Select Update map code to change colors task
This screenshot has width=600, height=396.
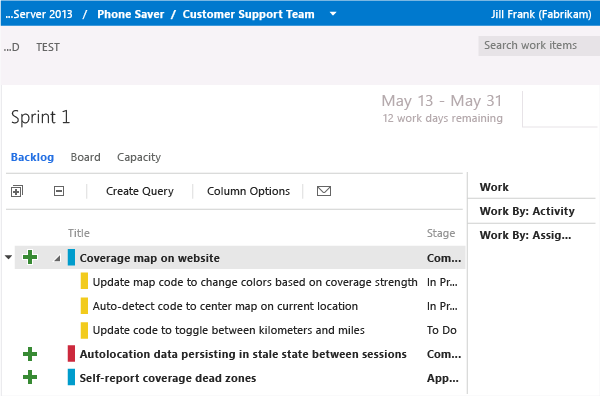[255, 282]
